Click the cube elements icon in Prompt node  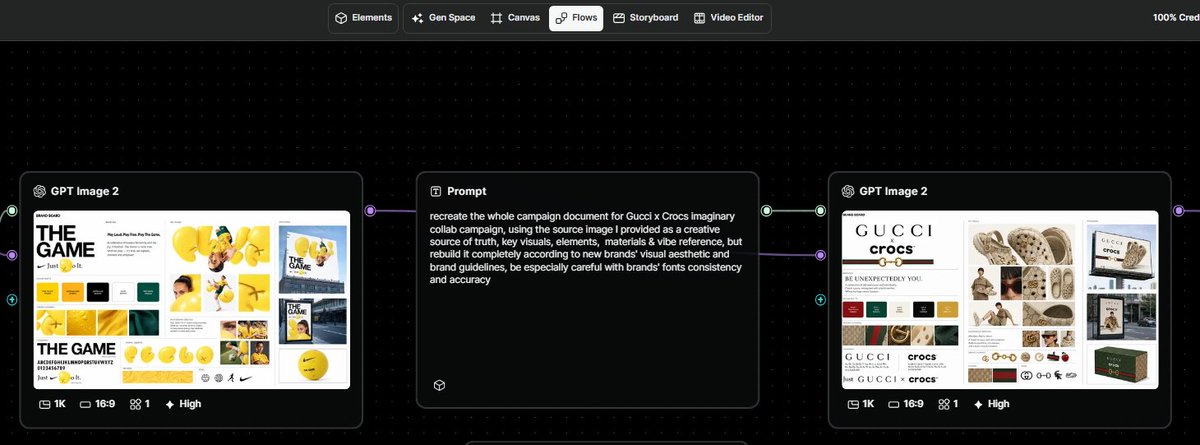point(438,386)
